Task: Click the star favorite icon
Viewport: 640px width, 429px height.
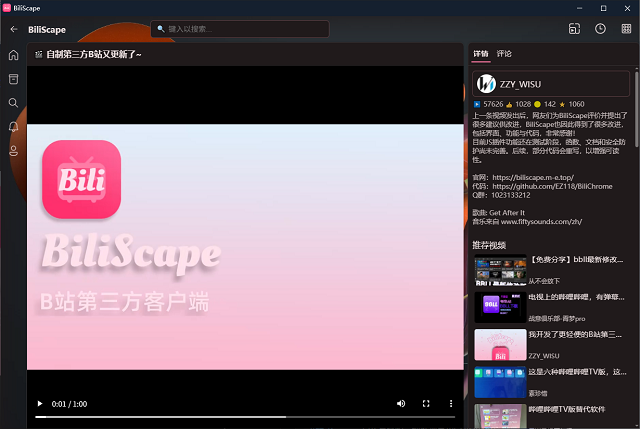Action: [x=562, y=104]
